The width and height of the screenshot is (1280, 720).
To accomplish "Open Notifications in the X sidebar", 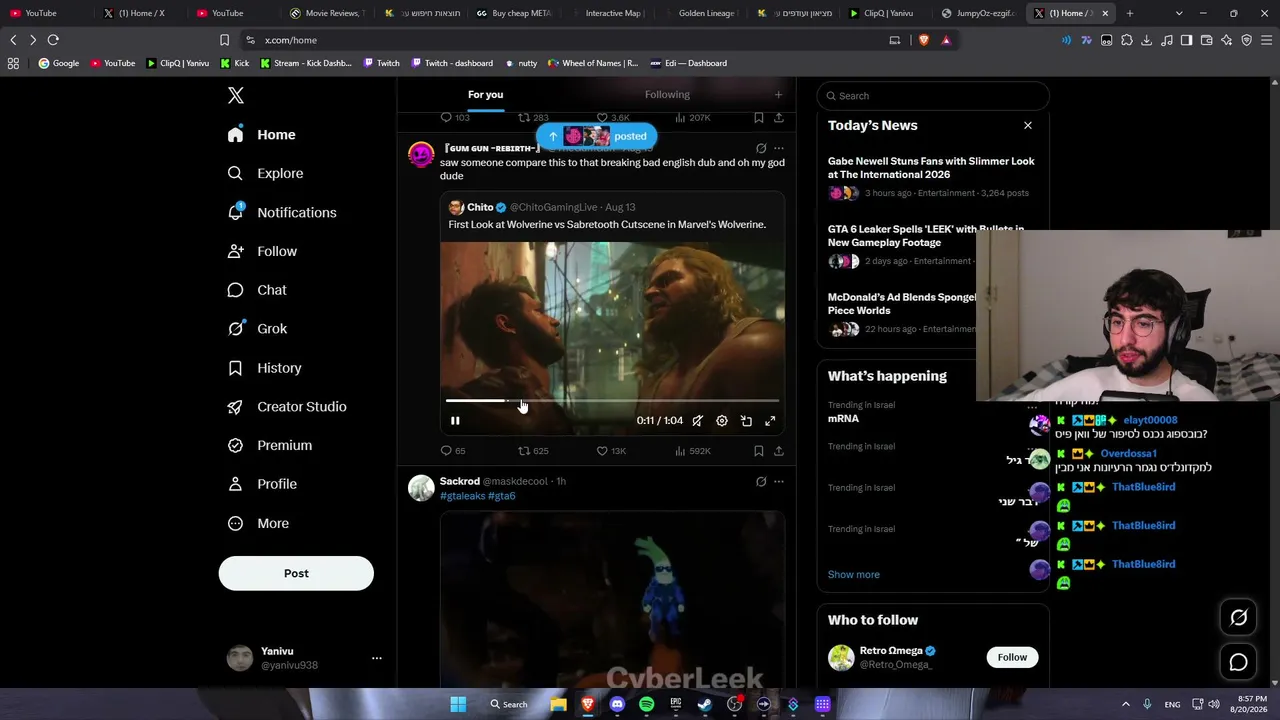I will point(282,212).
